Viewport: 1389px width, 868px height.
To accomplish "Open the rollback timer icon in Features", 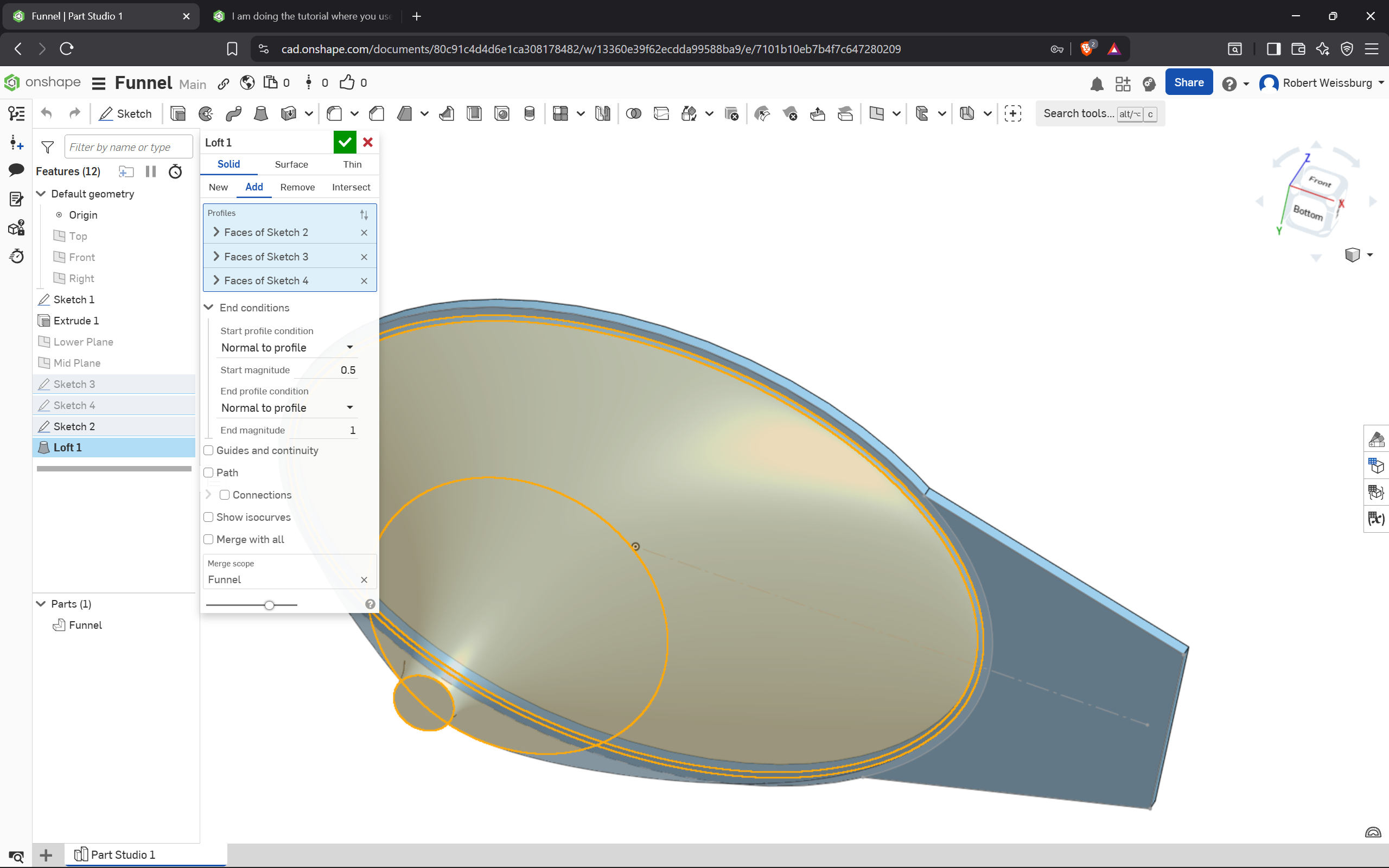I will pyautogui.click(x=175, y=171).
